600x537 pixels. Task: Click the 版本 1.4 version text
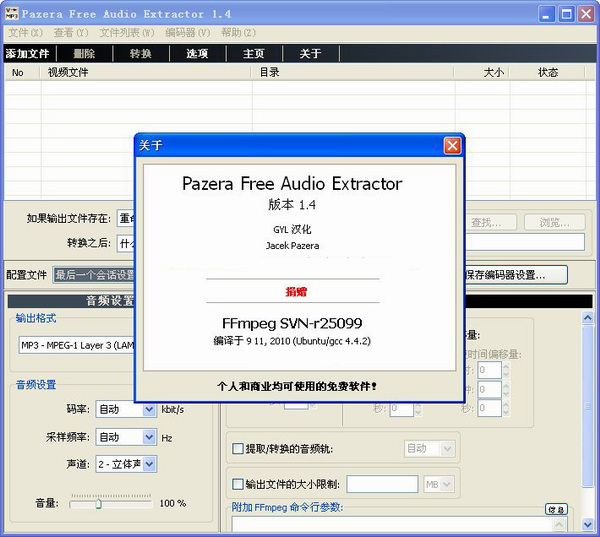292,205
